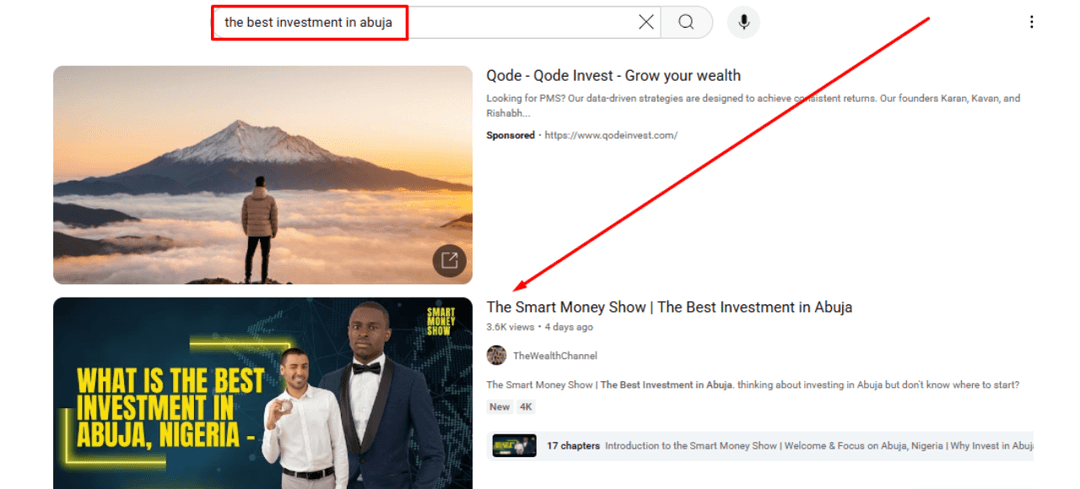
Task: Visit the qodeinvest.com sponsored URL
Action: tap(611, 135)
